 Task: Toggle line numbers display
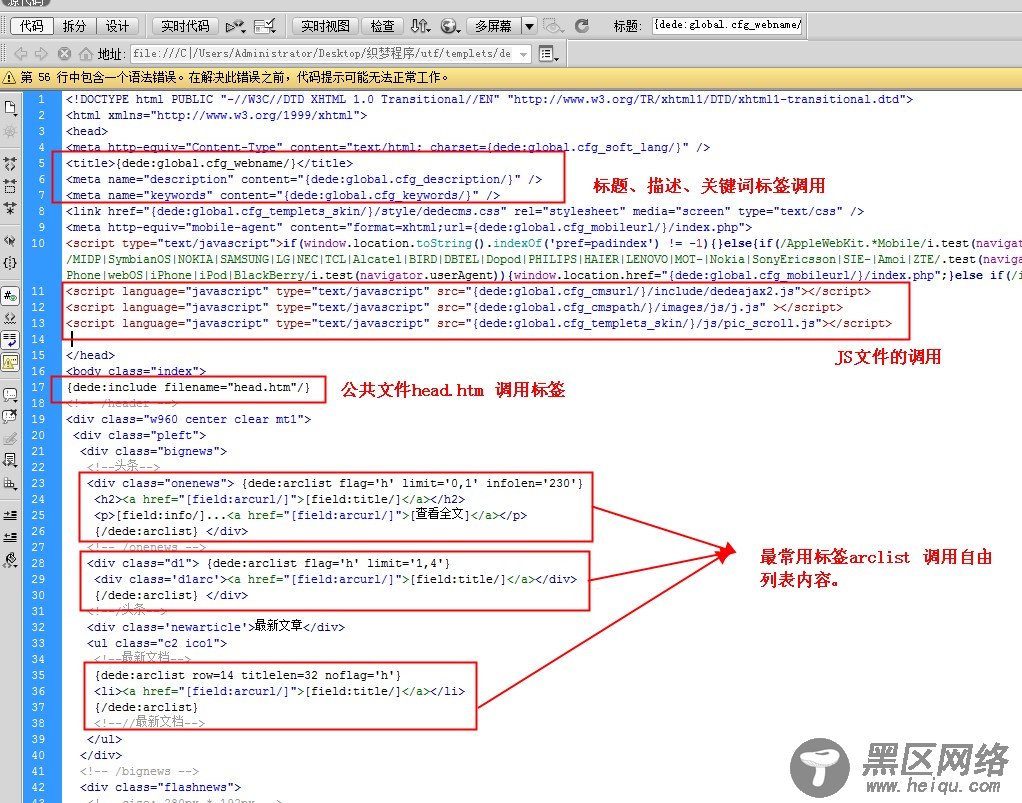coord(10,295)
